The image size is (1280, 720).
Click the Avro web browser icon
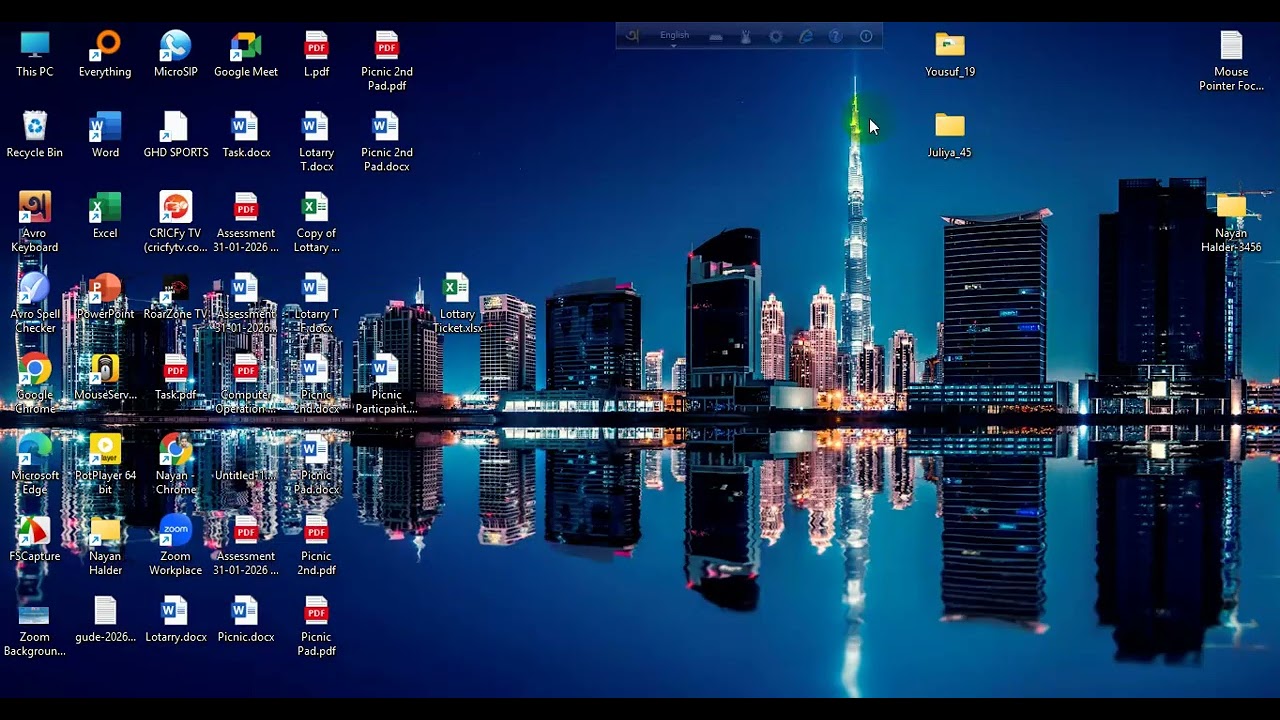(806, 36)
